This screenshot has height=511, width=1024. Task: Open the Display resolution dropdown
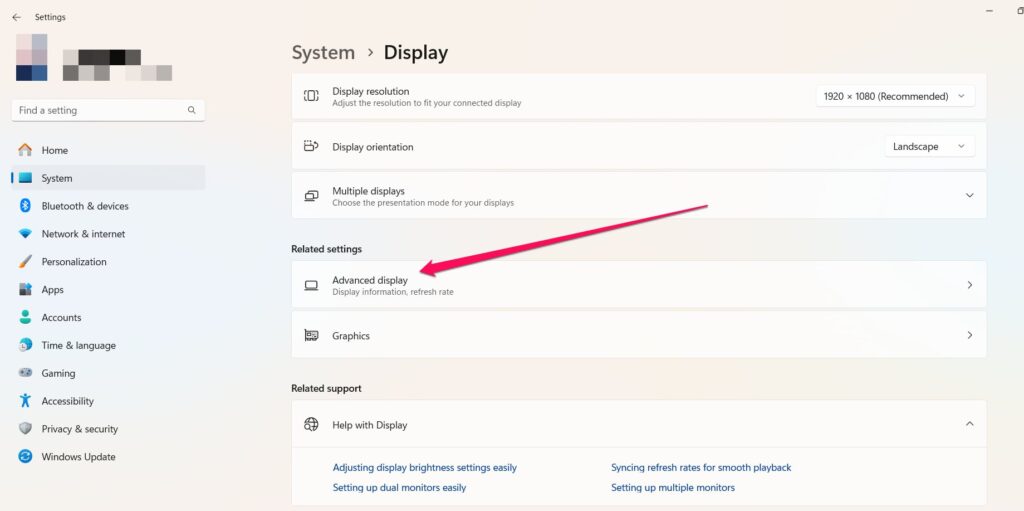pyautogui.click(x=894, y=96)
